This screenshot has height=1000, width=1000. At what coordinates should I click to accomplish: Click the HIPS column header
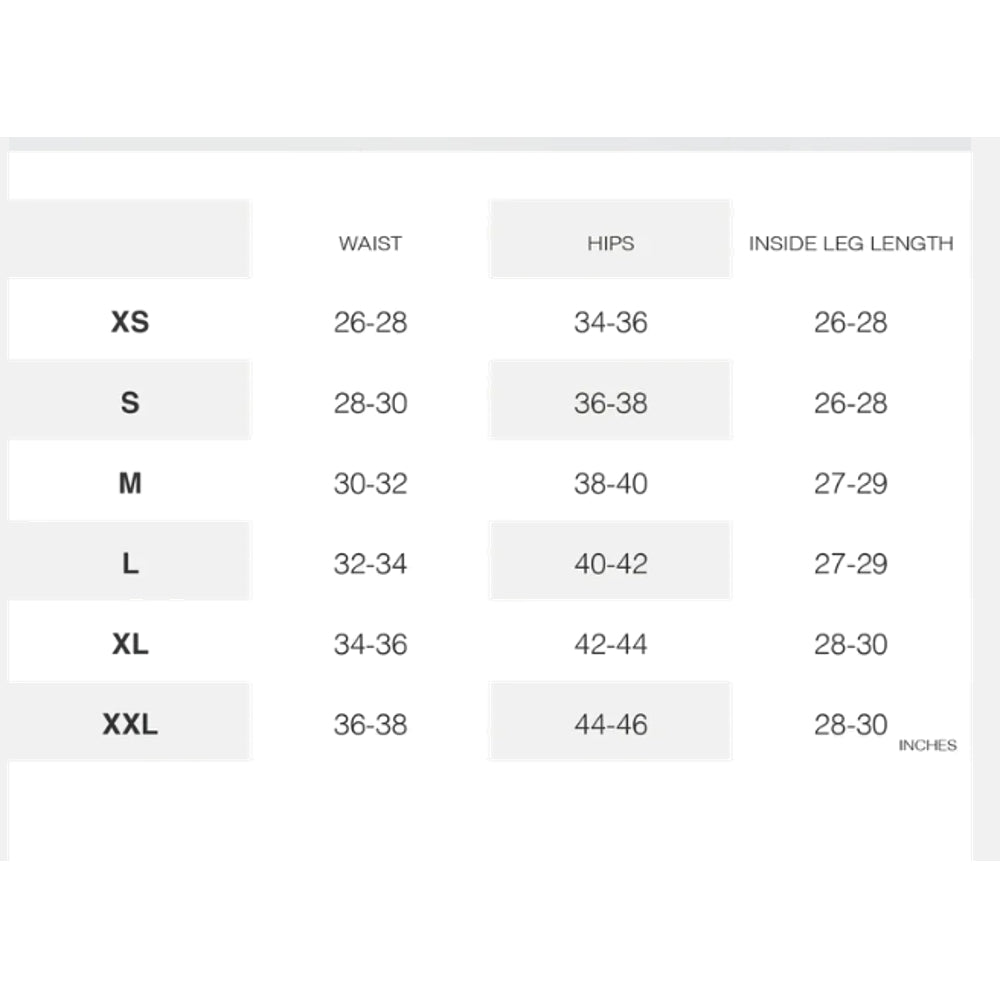coord(610,243)
